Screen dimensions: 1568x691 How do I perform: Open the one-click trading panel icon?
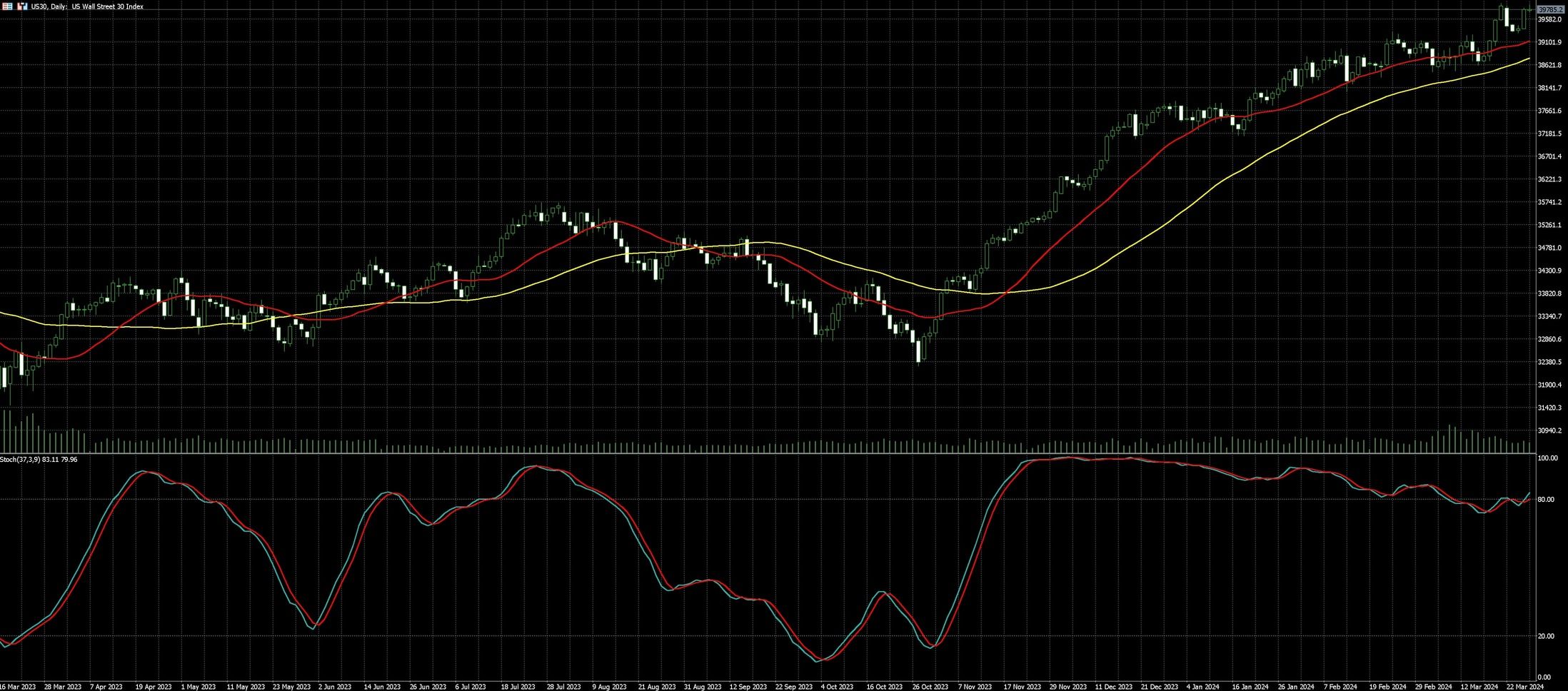[x=6, y=6]
